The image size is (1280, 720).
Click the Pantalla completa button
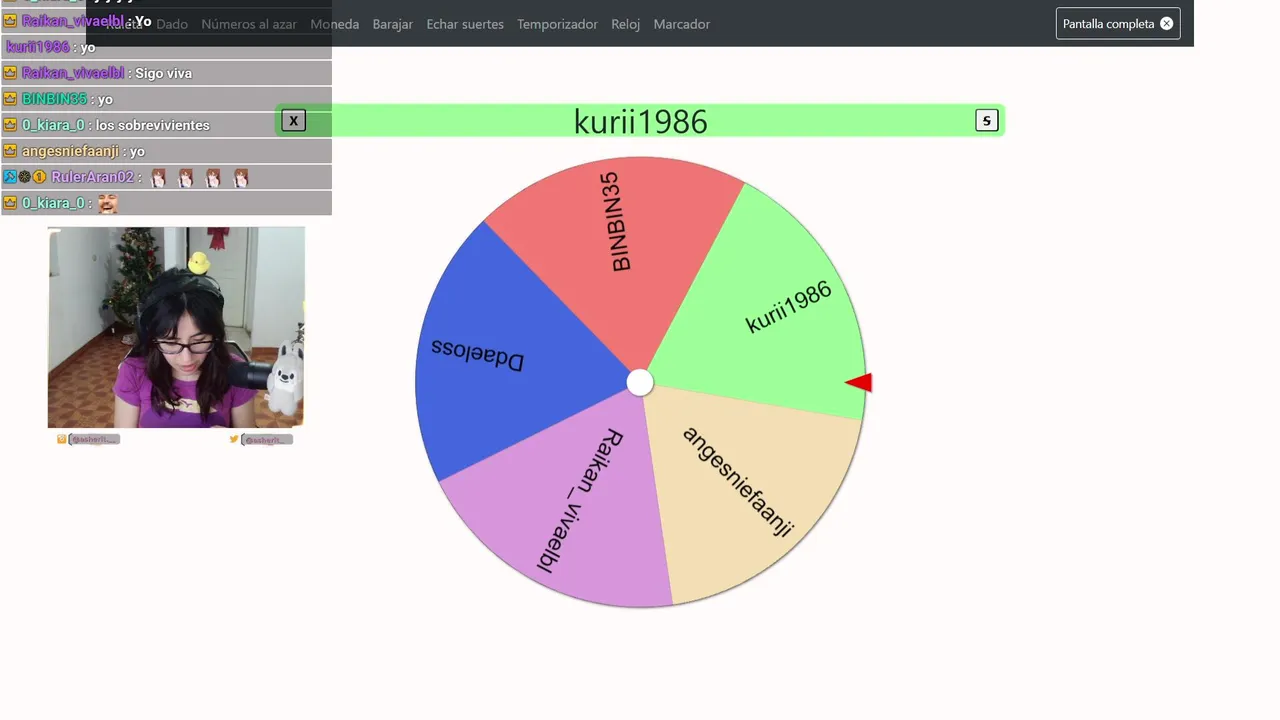point(1118,24)
